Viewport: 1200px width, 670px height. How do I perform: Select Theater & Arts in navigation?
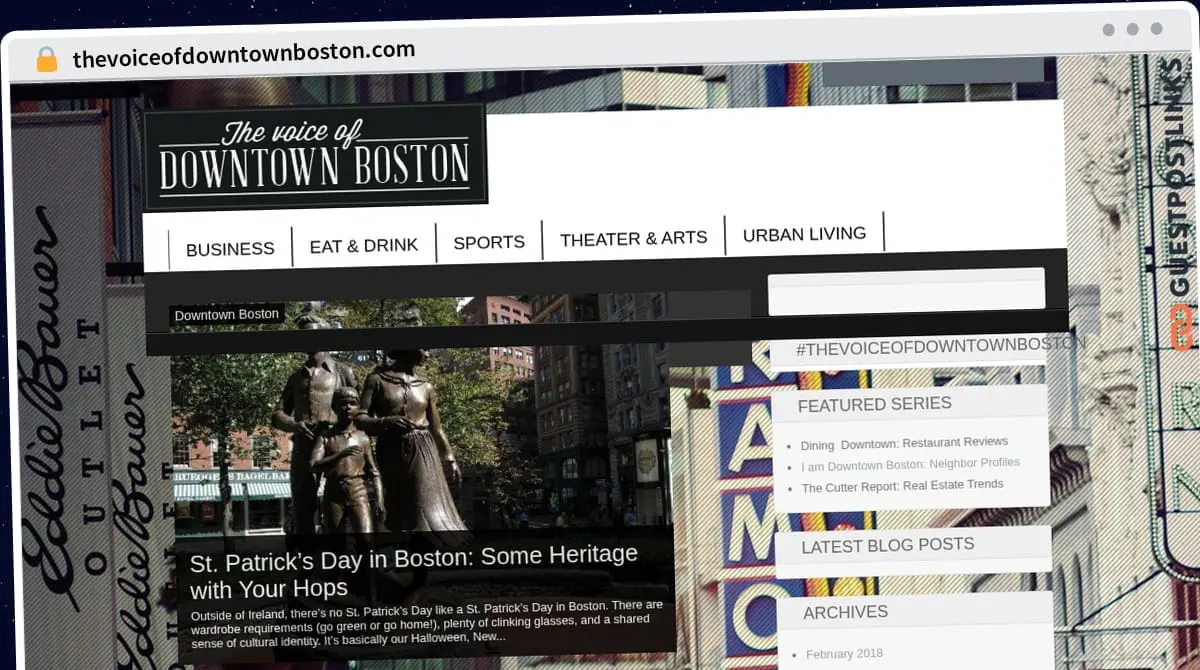click(x=633, y=238)
